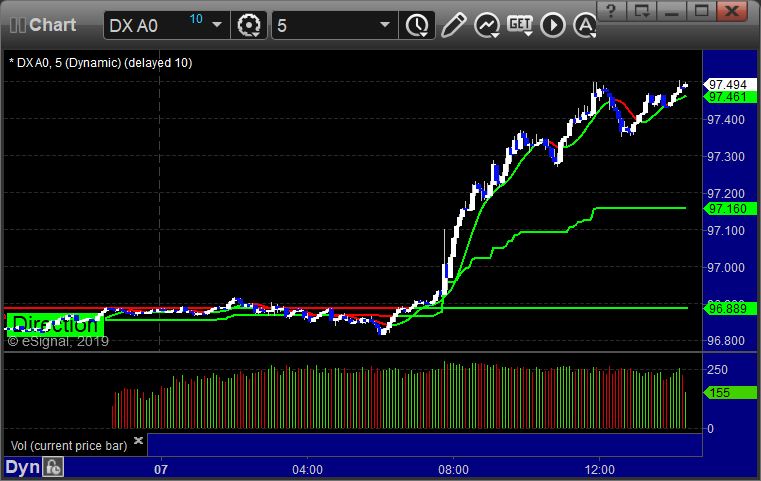Expand the DX A0 symbol dropdown
The width and height of the screenshot is (761, 481).
(x=217, y=25)
